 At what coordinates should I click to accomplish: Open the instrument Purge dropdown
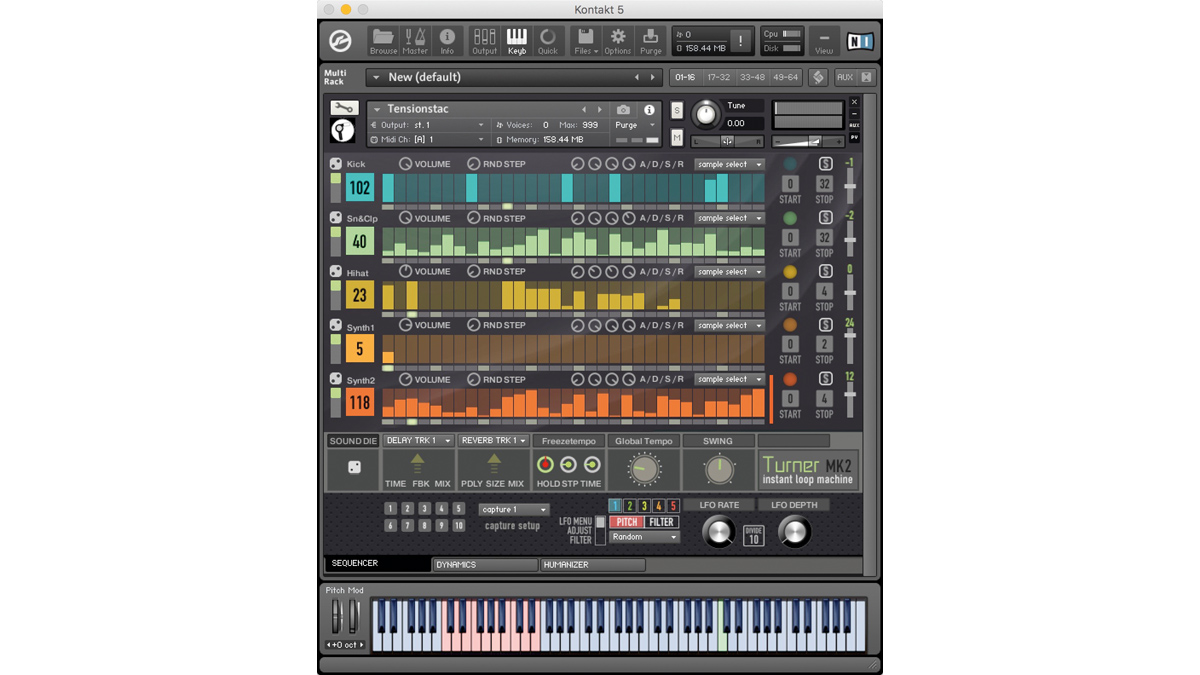point(636,125)
